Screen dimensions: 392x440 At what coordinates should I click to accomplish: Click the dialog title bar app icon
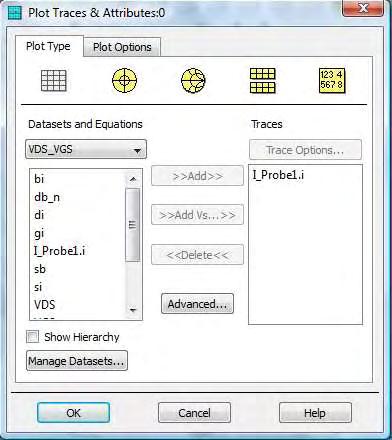pyautogui.click(x=14, y=13)
